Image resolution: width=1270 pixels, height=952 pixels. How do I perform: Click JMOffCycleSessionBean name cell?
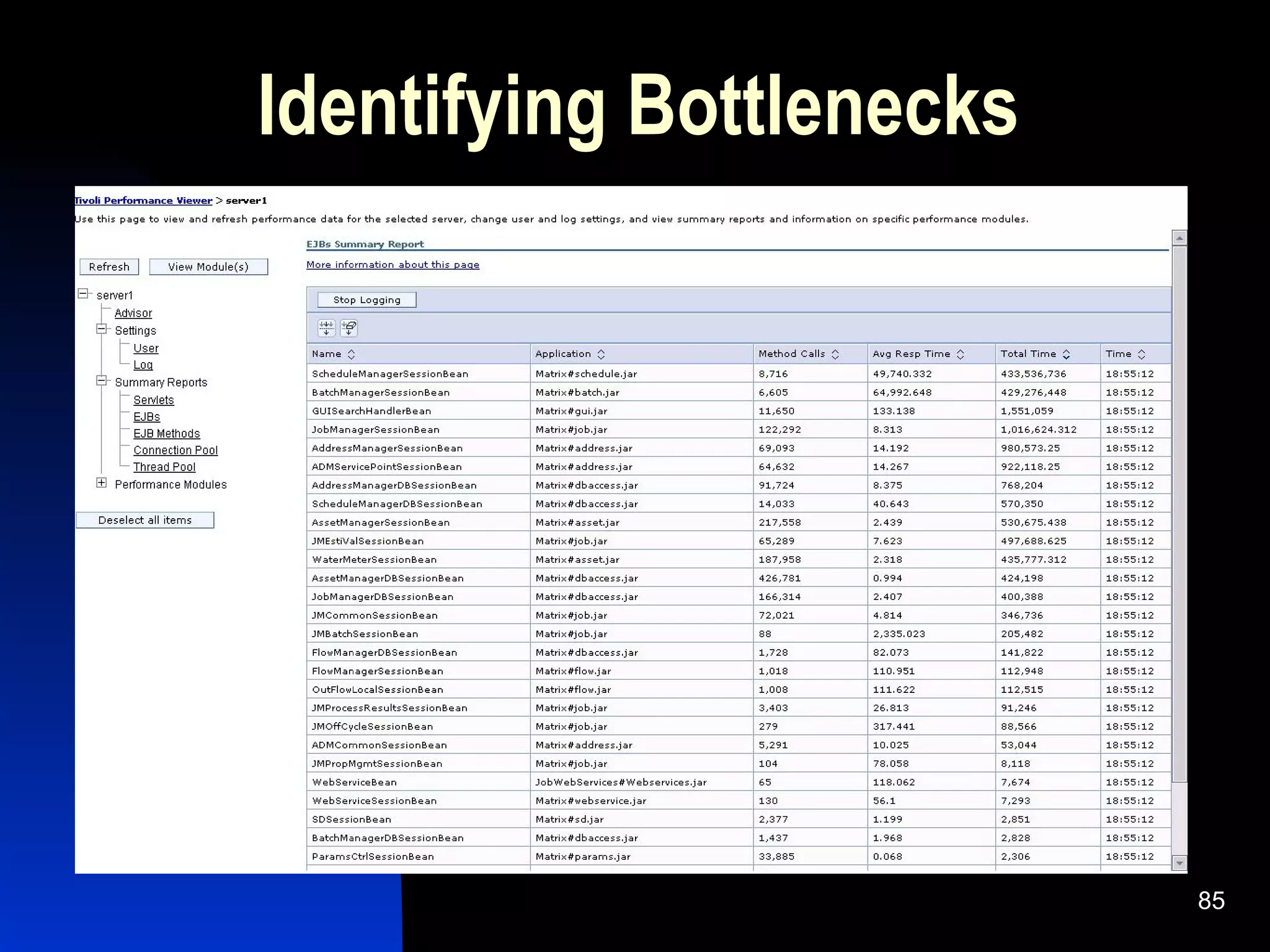click(x=419, y=726)
